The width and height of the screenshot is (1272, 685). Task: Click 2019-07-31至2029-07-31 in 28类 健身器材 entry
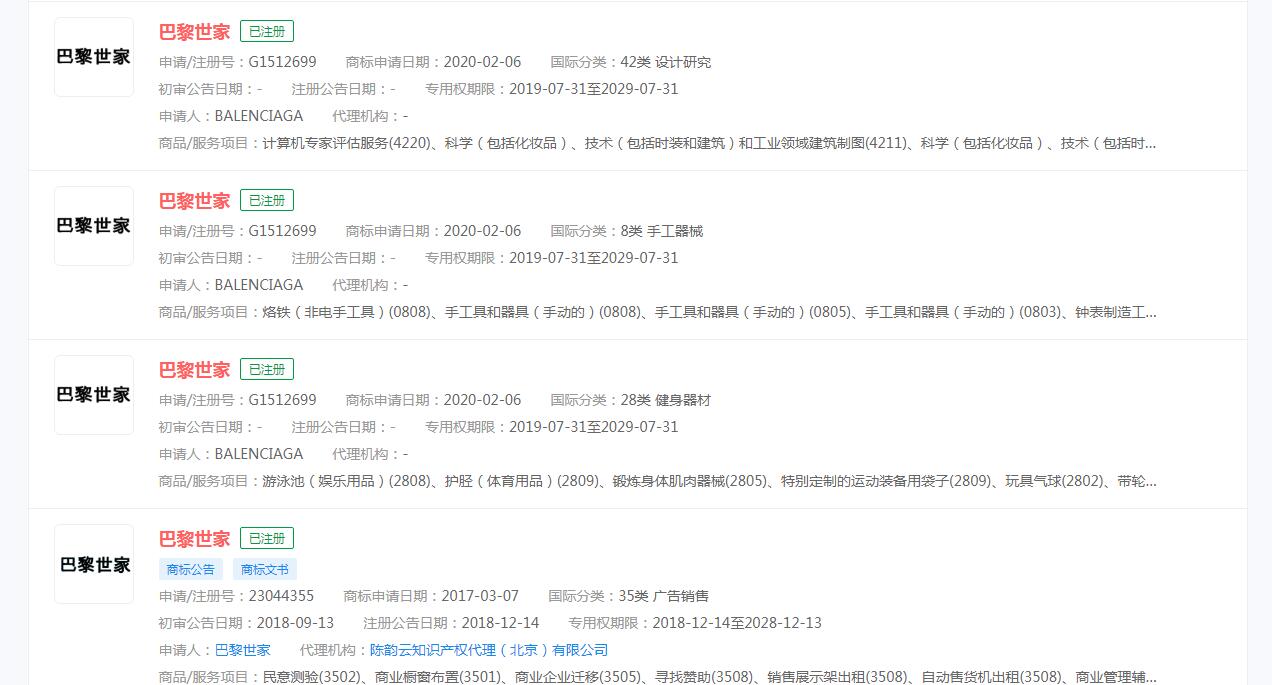594,427
